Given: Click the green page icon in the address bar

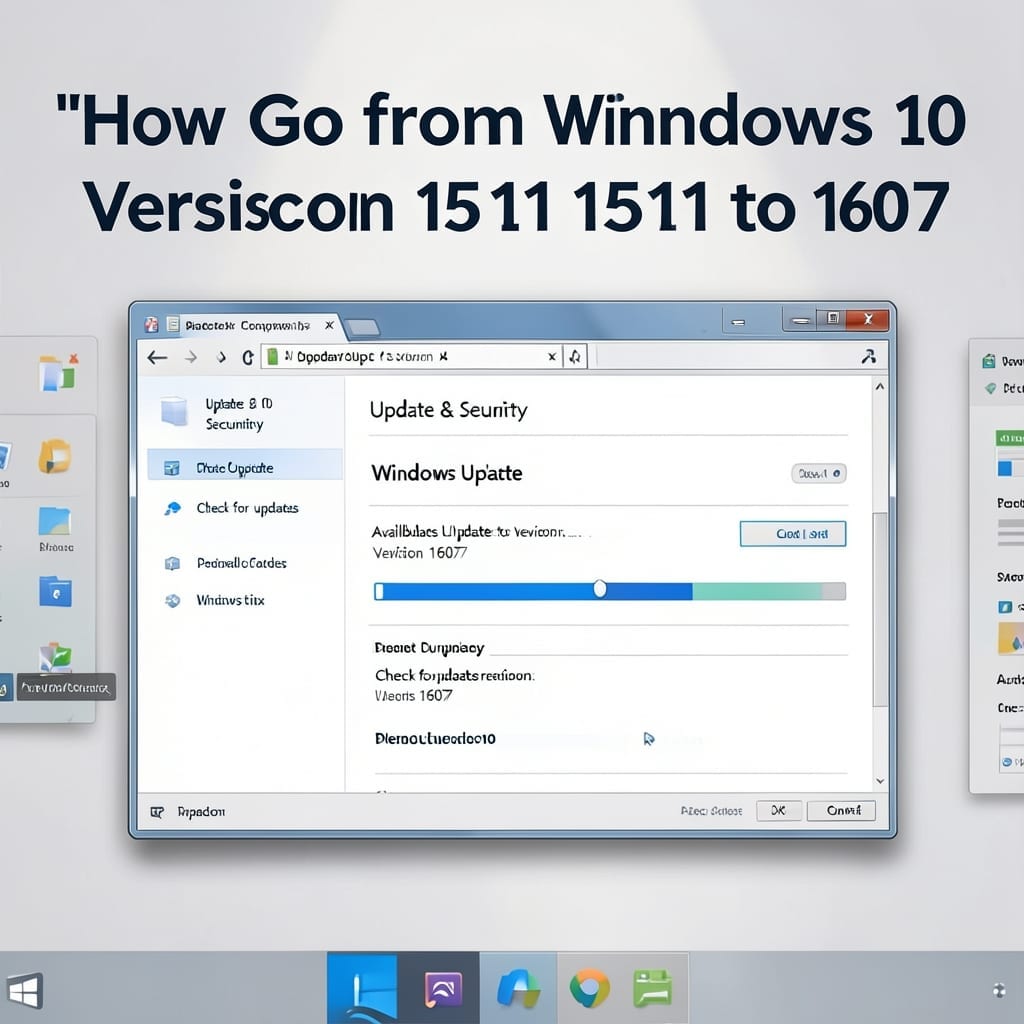Looking at the screenshot, I should coord(273,357).
